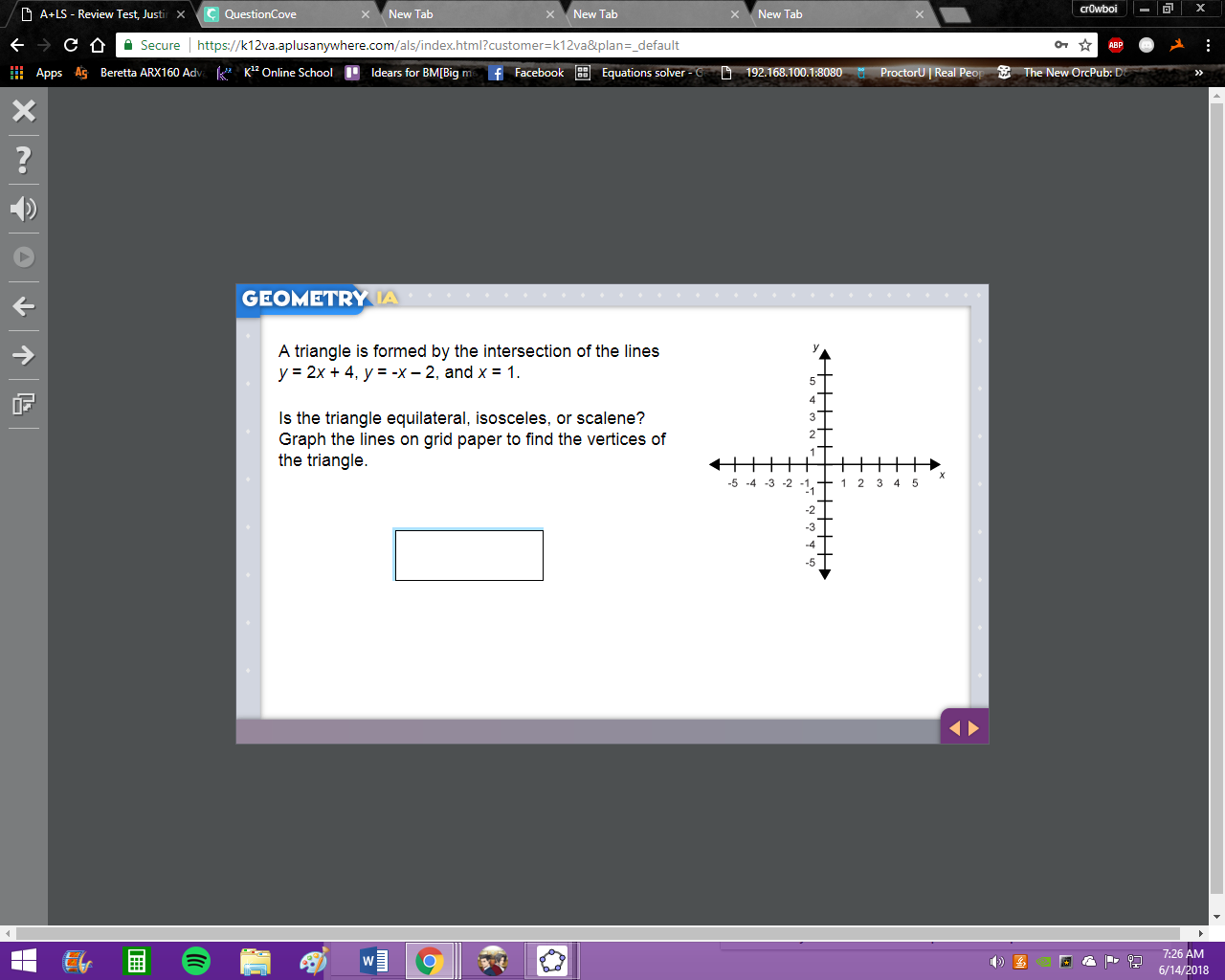
Task: Click the orange previous-page triangle in lesson
Action: point(954,728)
